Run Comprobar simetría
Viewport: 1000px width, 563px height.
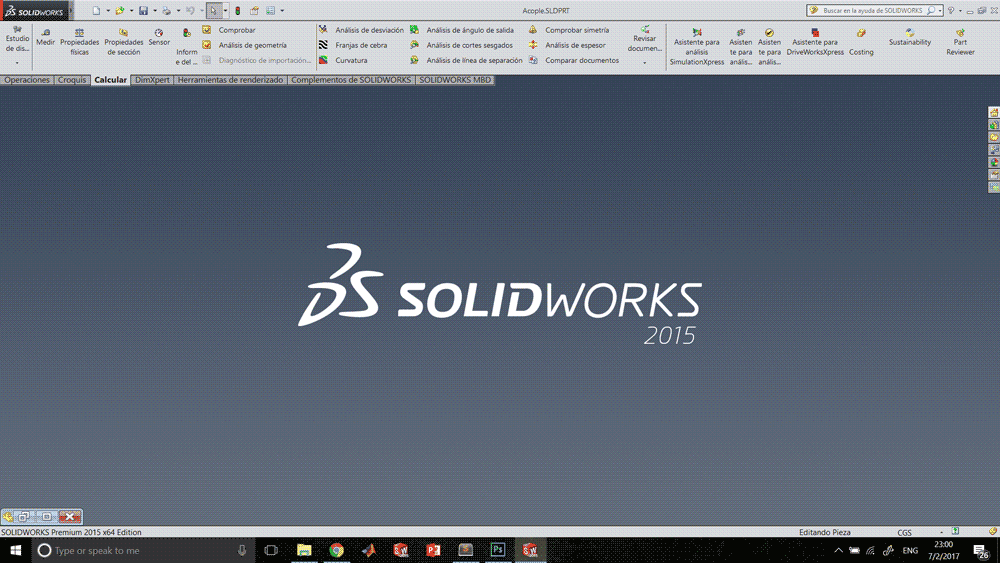568,30
